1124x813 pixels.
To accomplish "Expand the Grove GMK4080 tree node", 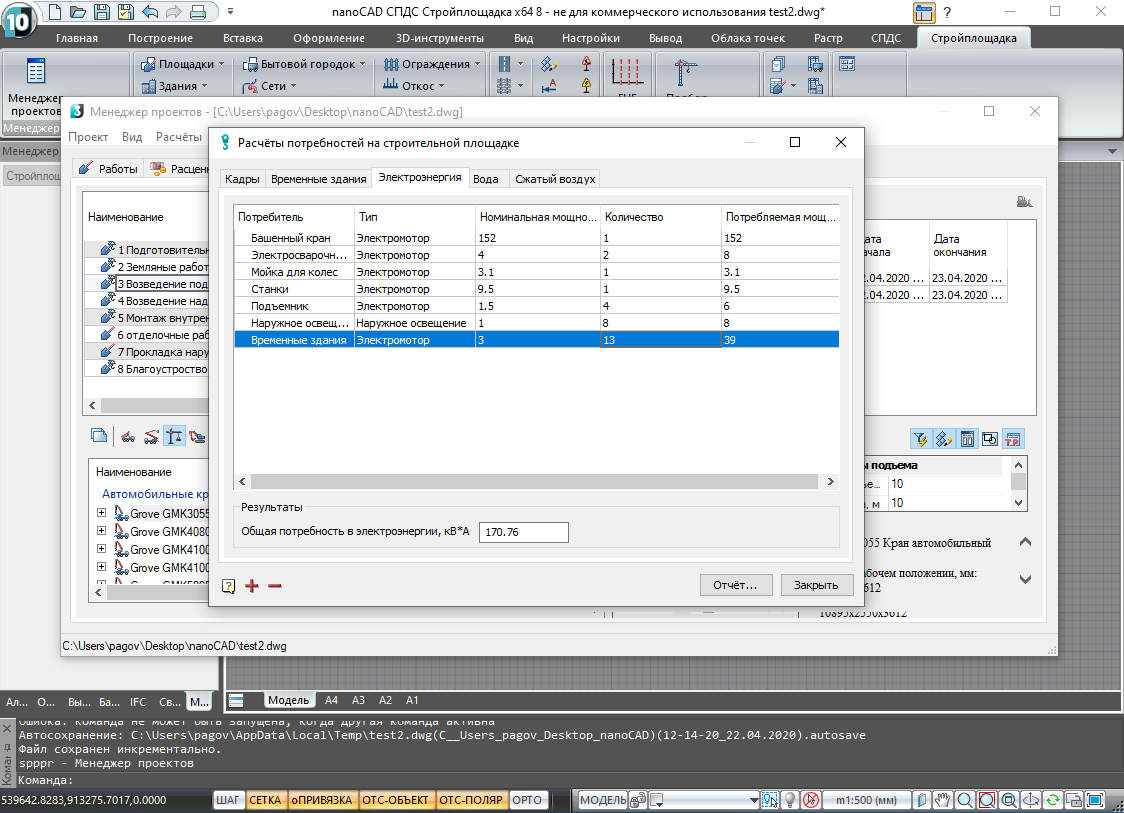I will click(x=101, y=531).
